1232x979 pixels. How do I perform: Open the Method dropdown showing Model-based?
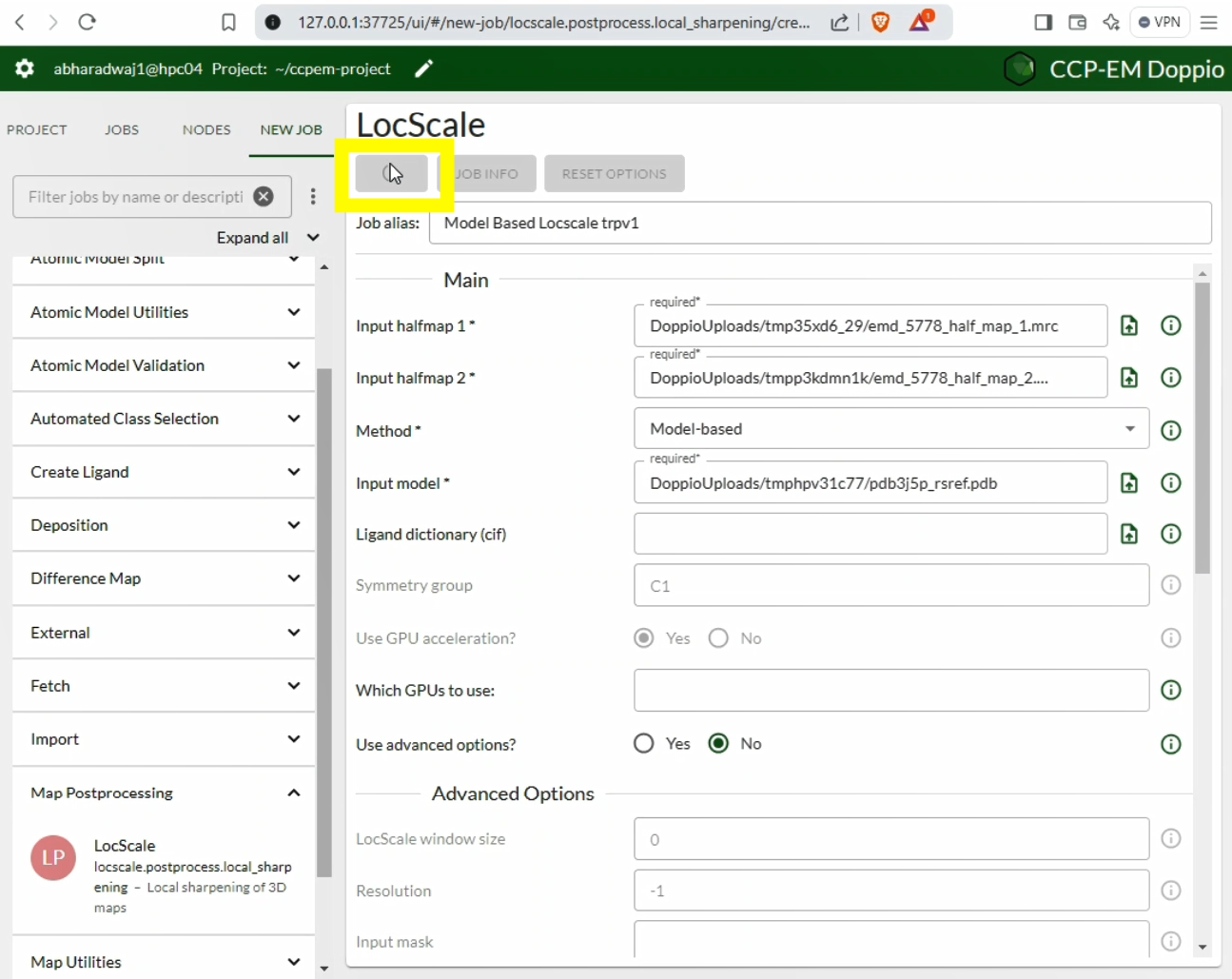[x=890, y=429]
